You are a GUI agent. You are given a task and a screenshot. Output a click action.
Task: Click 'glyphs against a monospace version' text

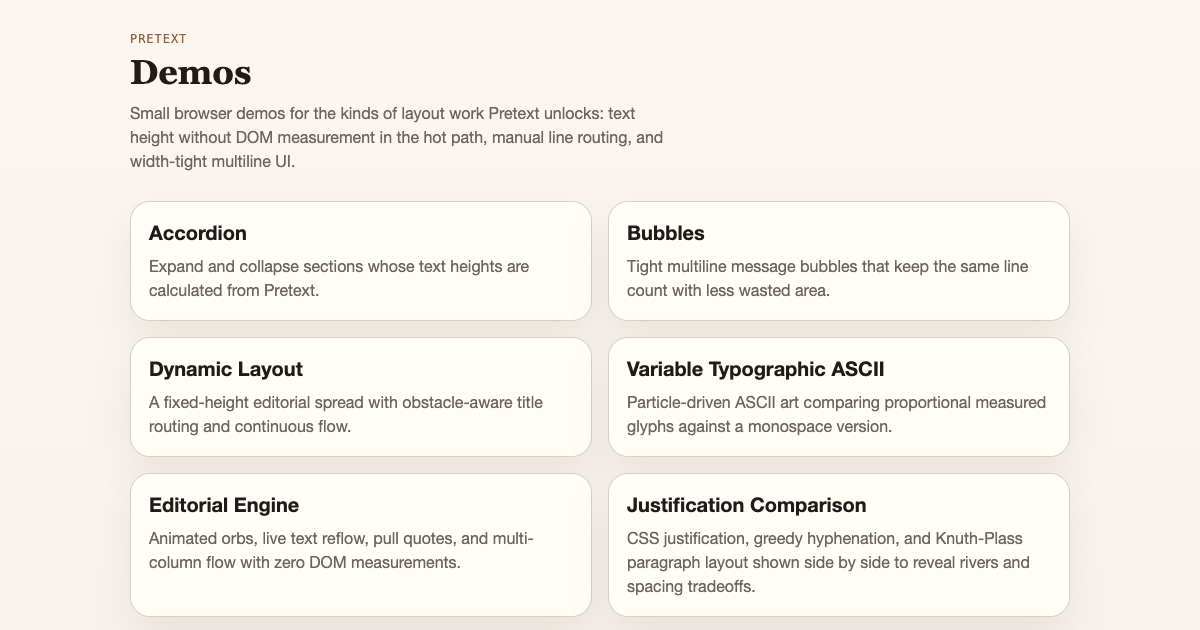click(x=759, y=427)
